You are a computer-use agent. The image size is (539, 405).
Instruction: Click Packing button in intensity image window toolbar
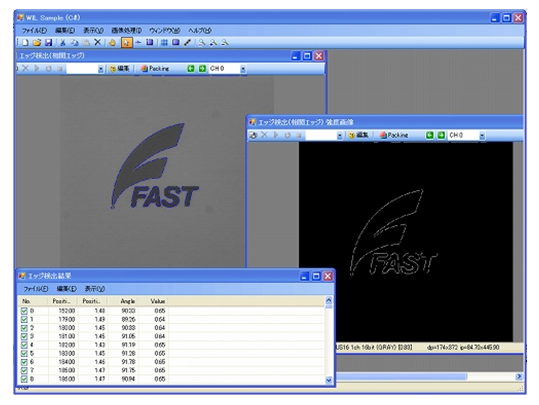point(394,135)
